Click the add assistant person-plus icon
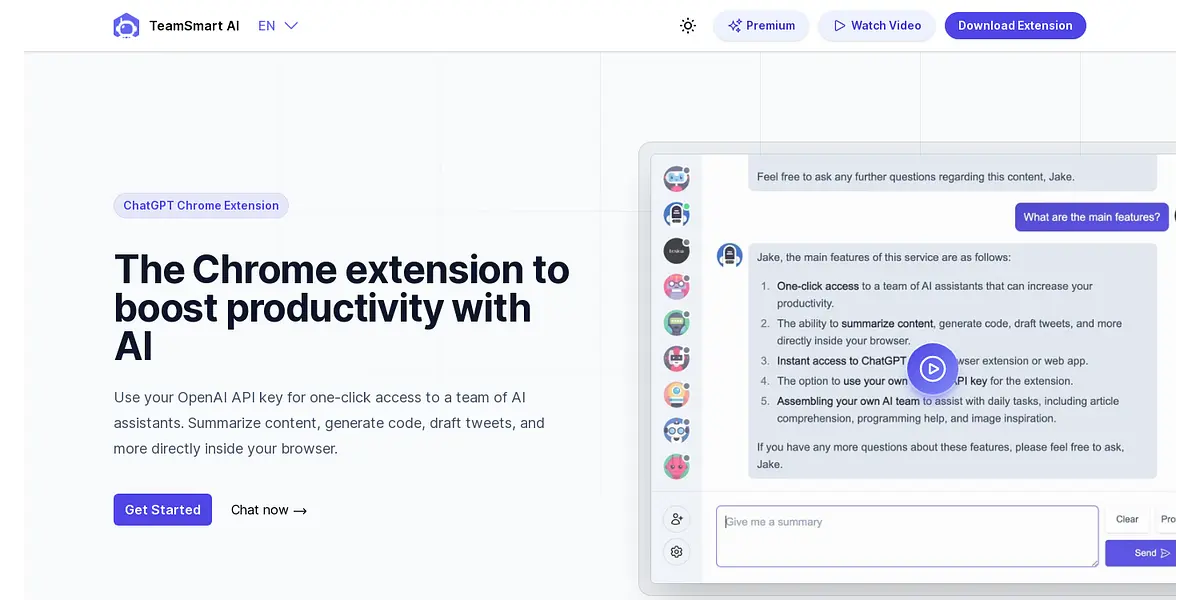Screen dimensions: 1200x600 click(x=677, y=519)
